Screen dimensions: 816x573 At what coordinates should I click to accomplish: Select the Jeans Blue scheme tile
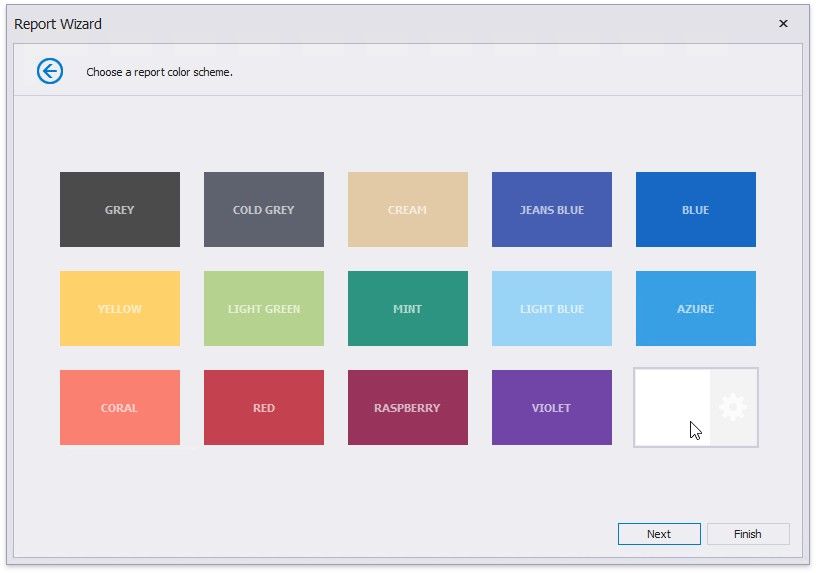552,210
